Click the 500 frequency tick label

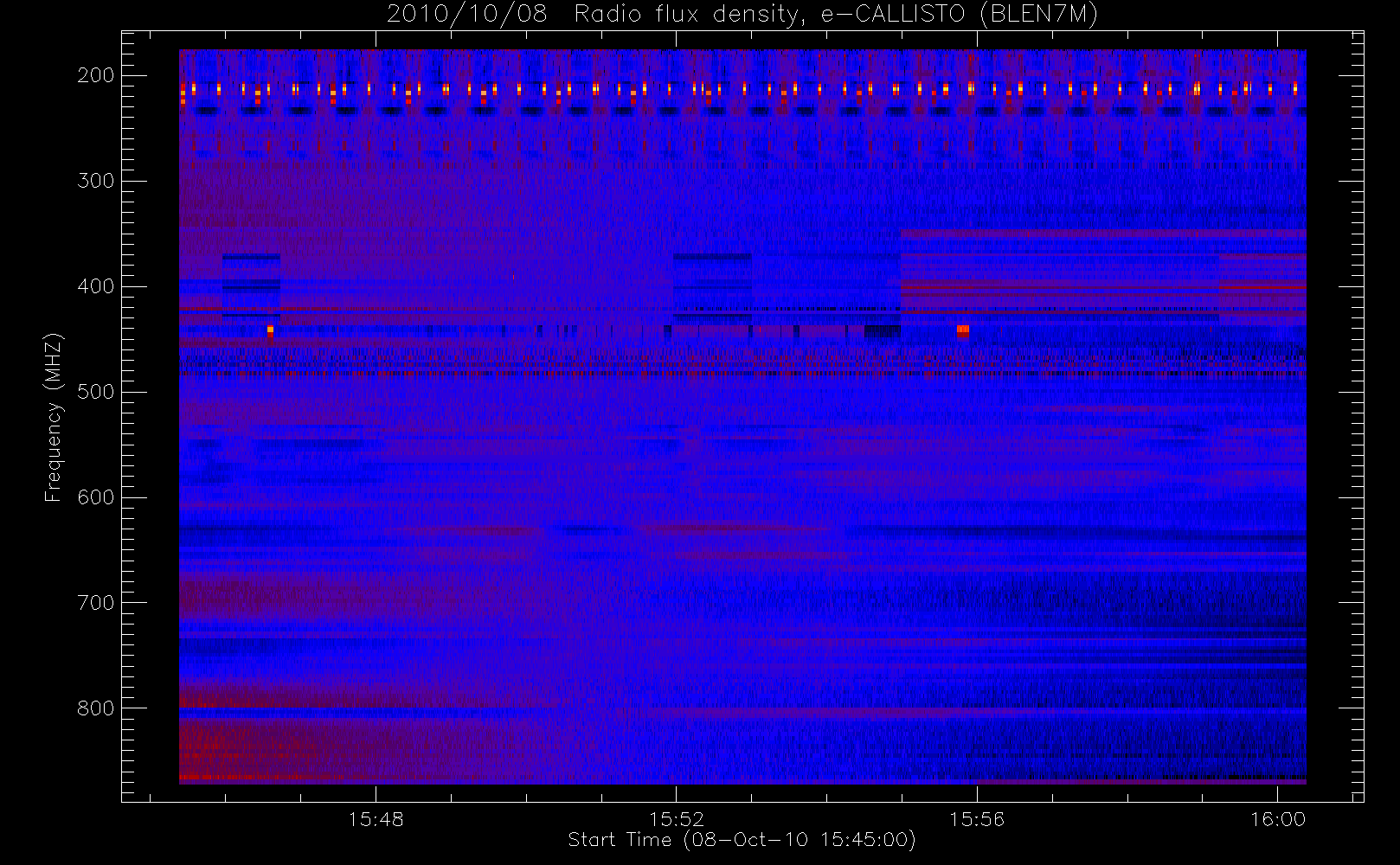96,392
